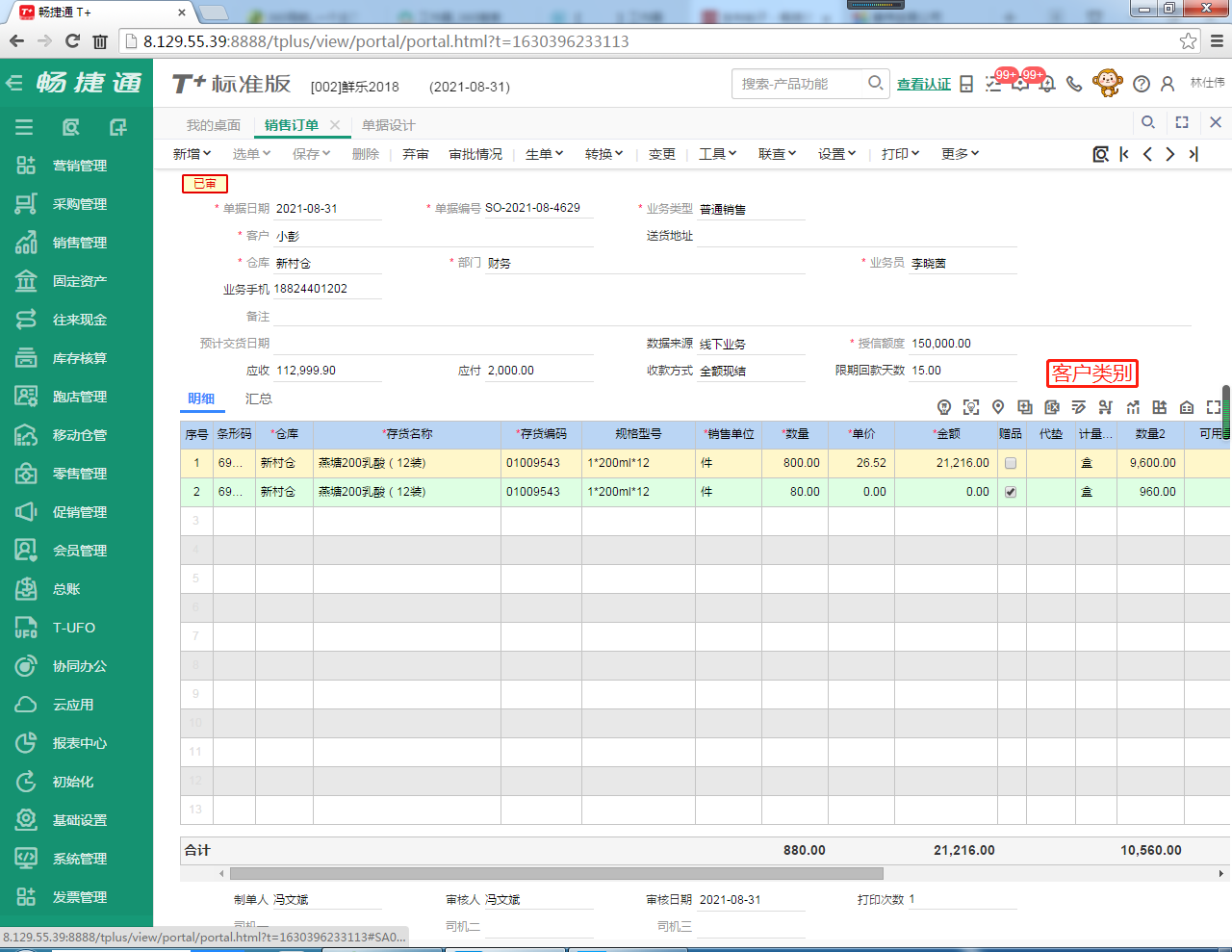Click the phone icon in header
This screenshot has width=1232, height=952.
point(1074,84)
